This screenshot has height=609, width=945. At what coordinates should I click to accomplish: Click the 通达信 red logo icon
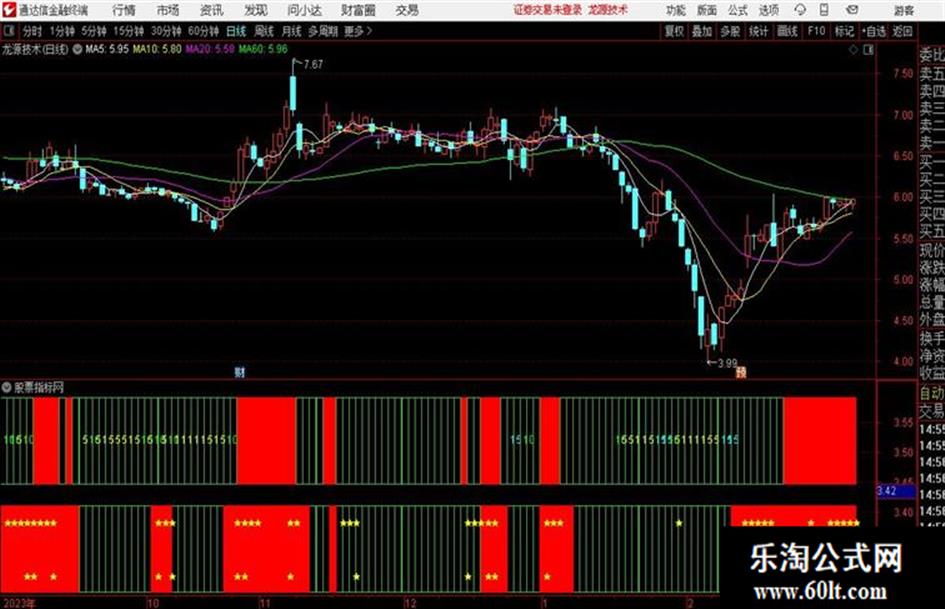(x=9, y=10)
